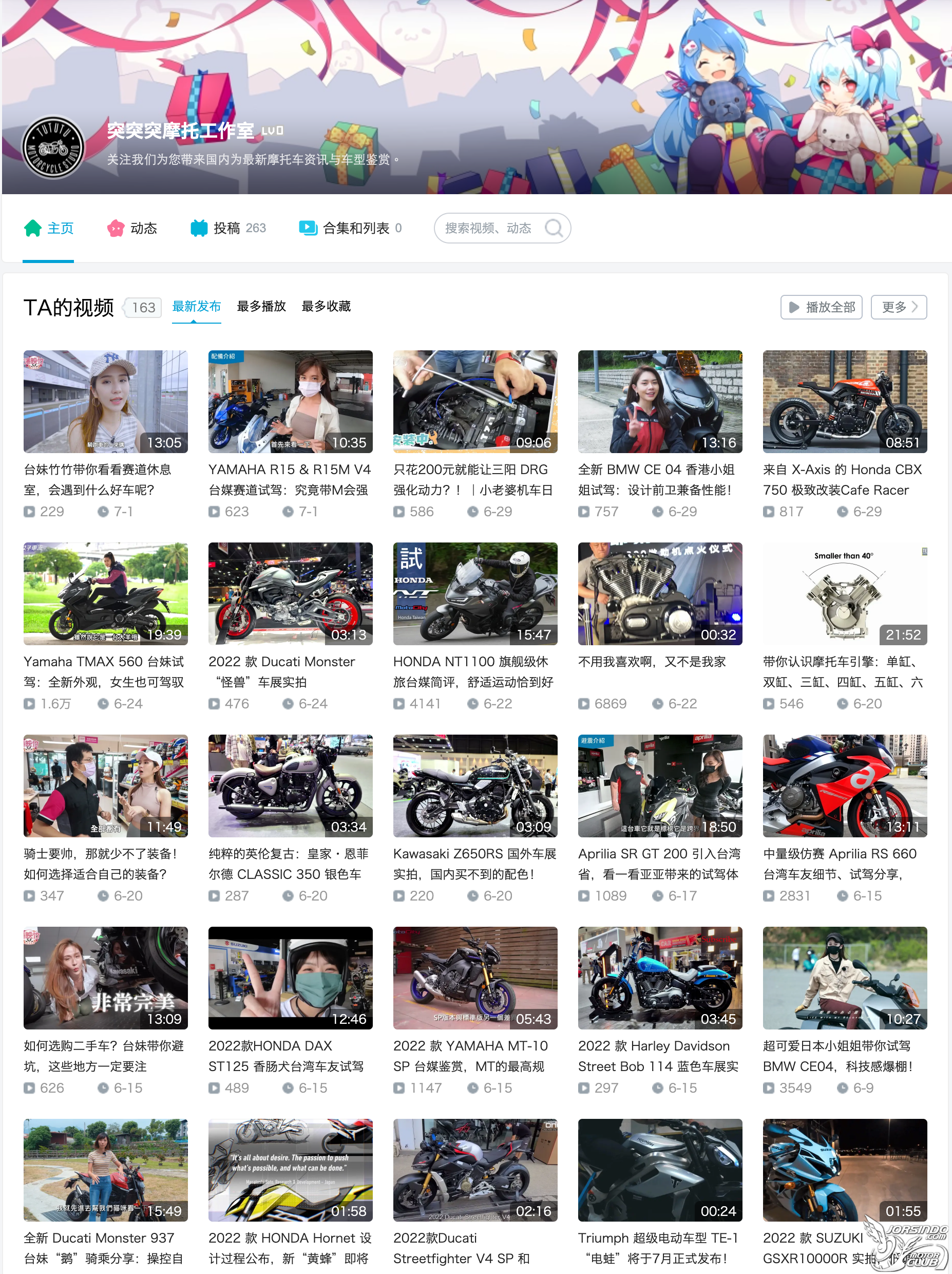Click the channel bio 关注我们为您带来 text
The image size is (952, 1274).
tap(253, 160)
